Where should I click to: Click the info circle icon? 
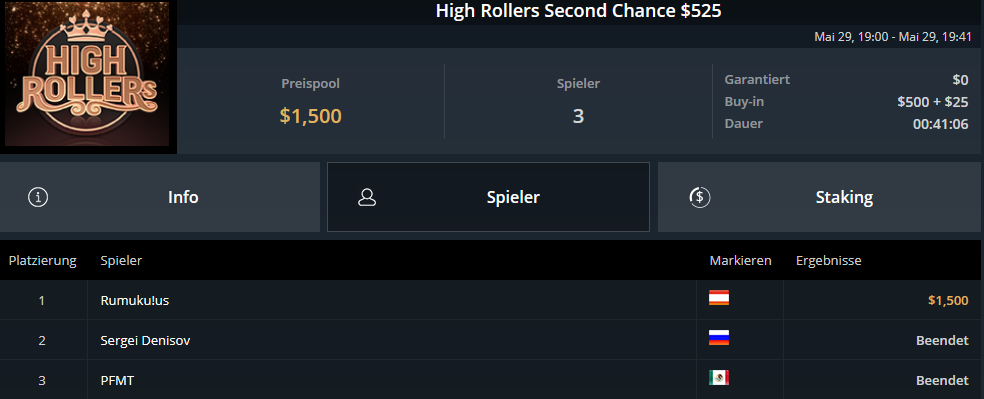(38, 197)
